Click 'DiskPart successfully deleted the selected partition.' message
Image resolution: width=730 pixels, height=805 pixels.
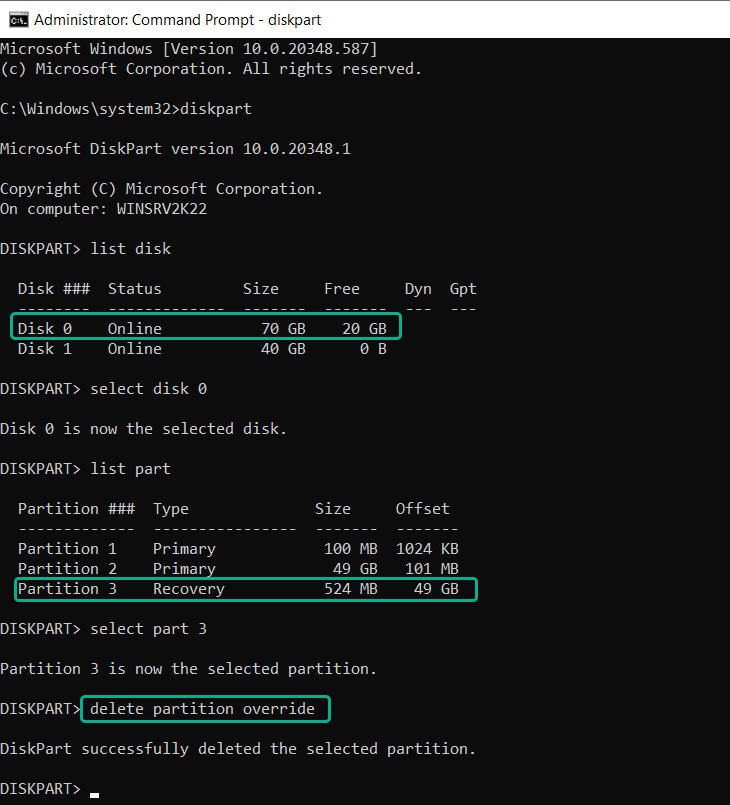[x=238, y=750]
